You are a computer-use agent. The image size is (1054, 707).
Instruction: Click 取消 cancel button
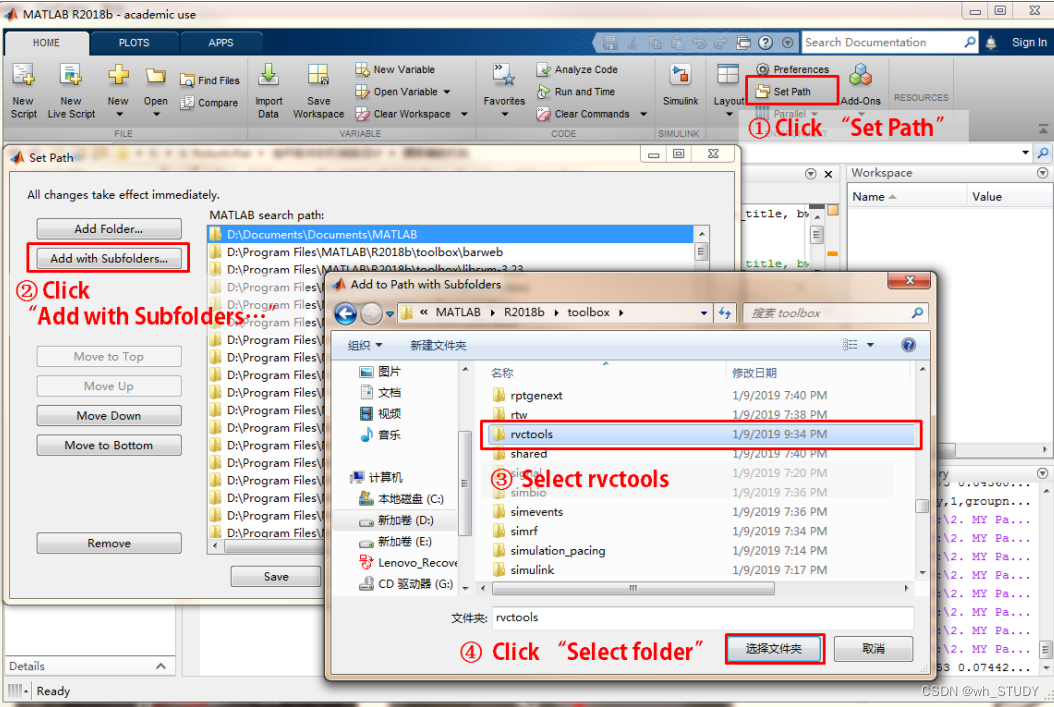coord(873,649)
